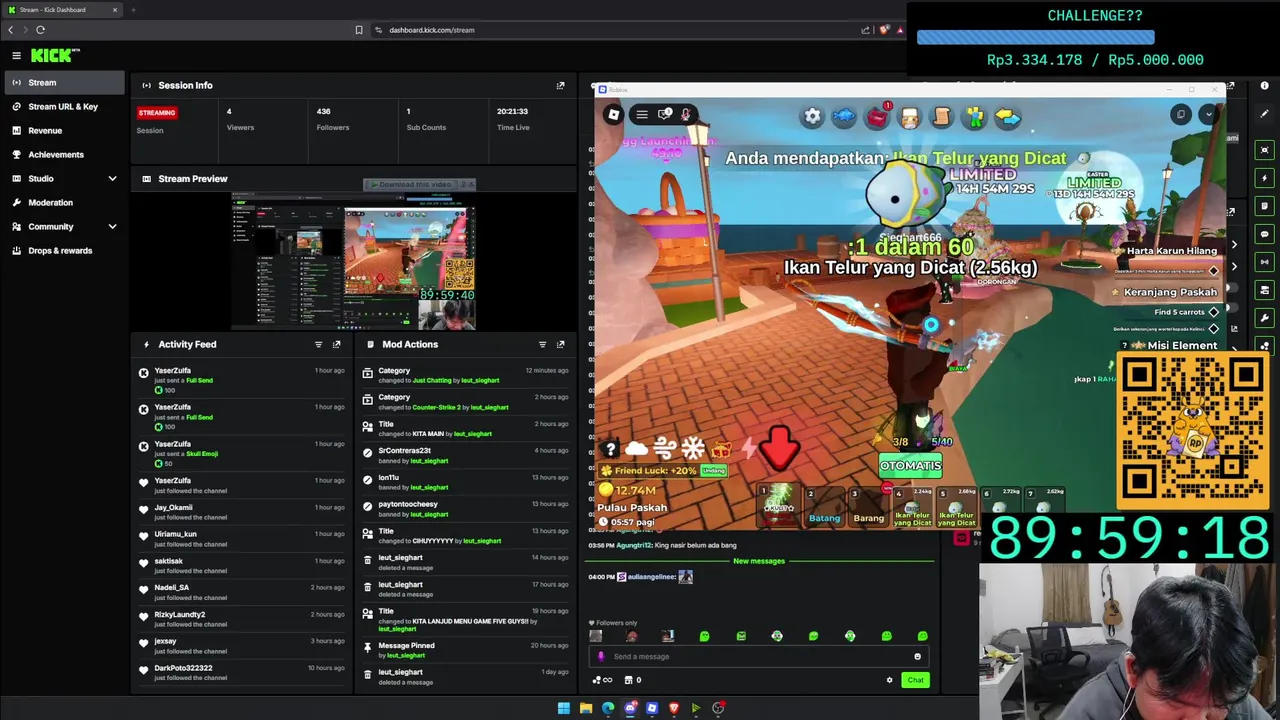Image resolution: width=1280 pixels, height=720 pixels.
Task: Click the lightning bolt icon in sidebar
Action: coord(1265,178)
